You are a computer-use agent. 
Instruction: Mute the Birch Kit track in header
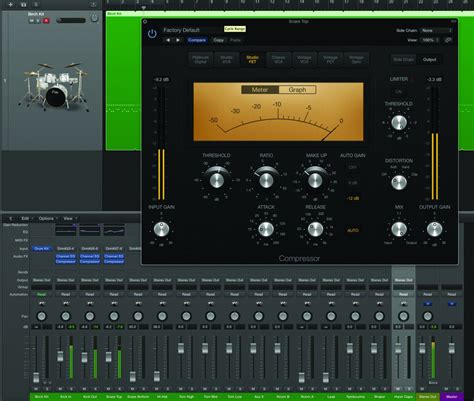(x=32, y=21)
